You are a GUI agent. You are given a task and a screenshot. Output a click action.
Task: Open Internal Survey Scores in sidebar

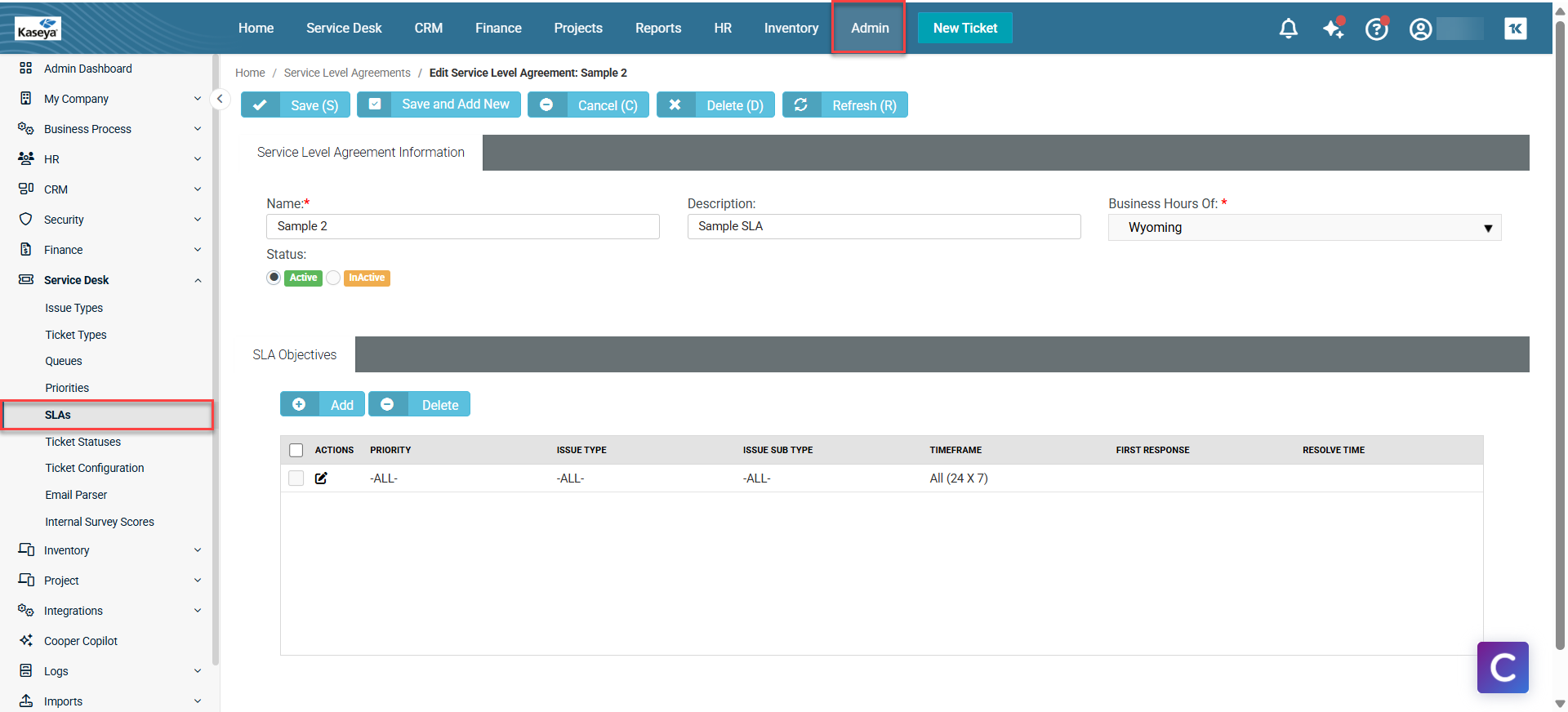100,522
